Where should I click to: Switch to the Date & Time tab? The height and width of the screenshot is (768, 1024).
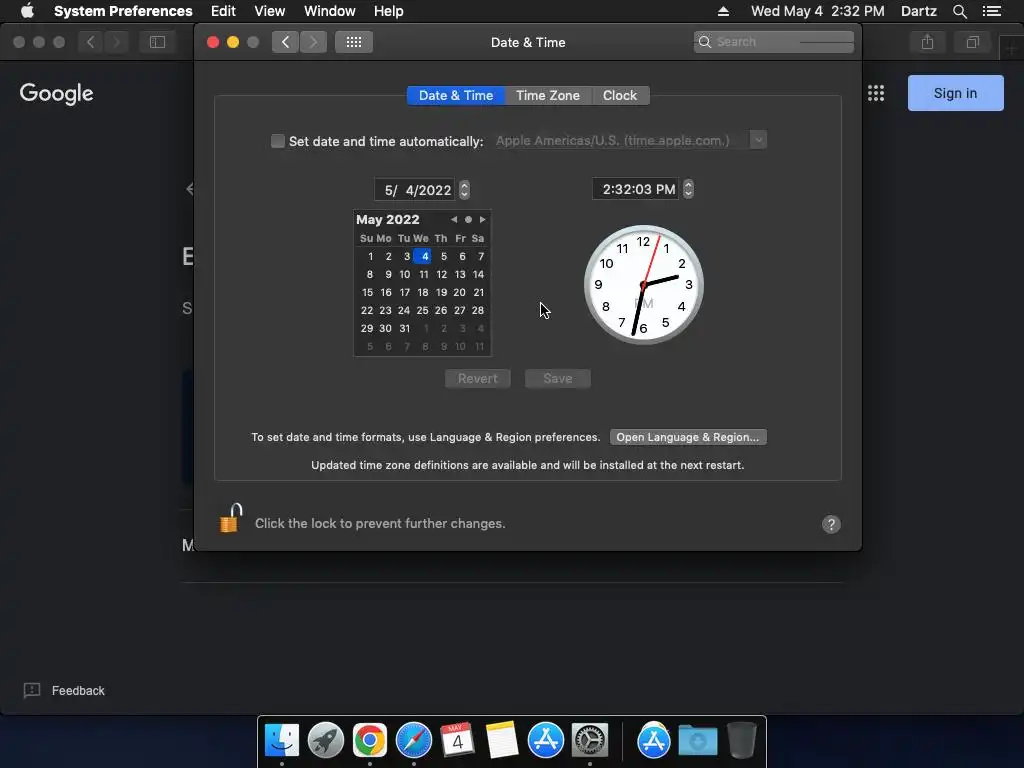tap(456, 95)
